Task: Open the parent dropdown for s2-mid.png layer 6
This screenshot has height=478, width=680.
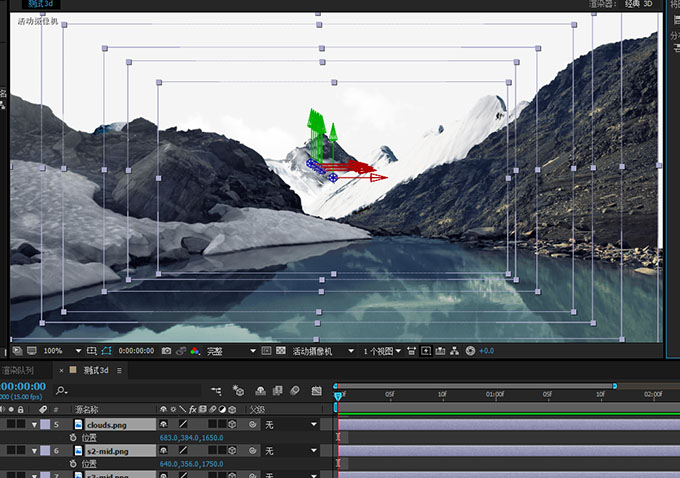Action: pyautogui.click(x=291, y=451)
